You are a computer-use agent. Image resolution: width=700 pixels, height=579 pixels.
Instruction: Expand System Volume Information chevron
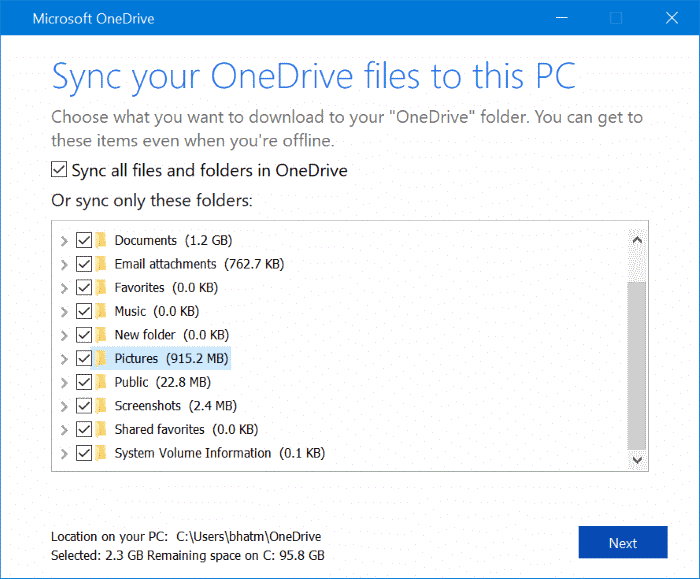64,454
